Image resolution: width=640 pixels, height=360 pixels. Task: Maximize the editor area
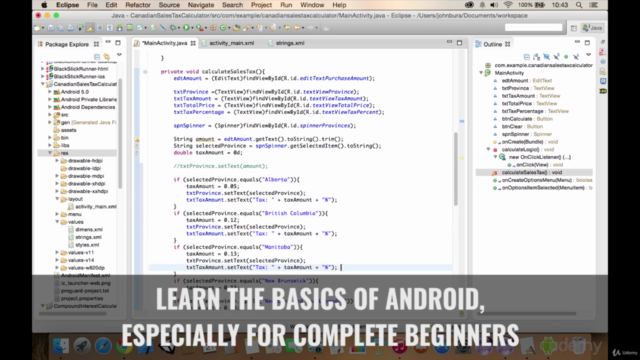460,42
